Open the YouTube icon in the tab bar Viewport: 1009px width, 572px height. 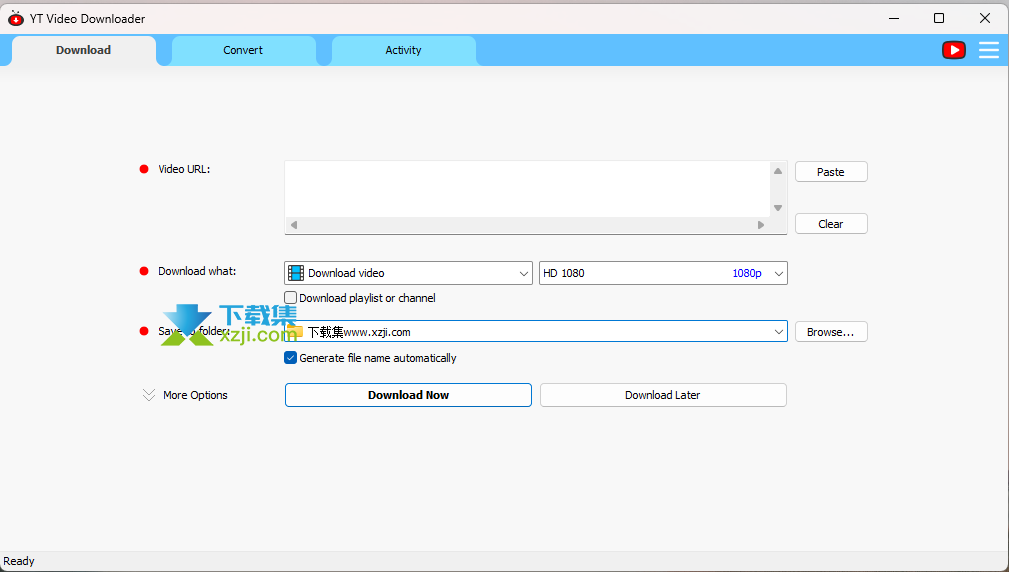click(x=954, y=50)
